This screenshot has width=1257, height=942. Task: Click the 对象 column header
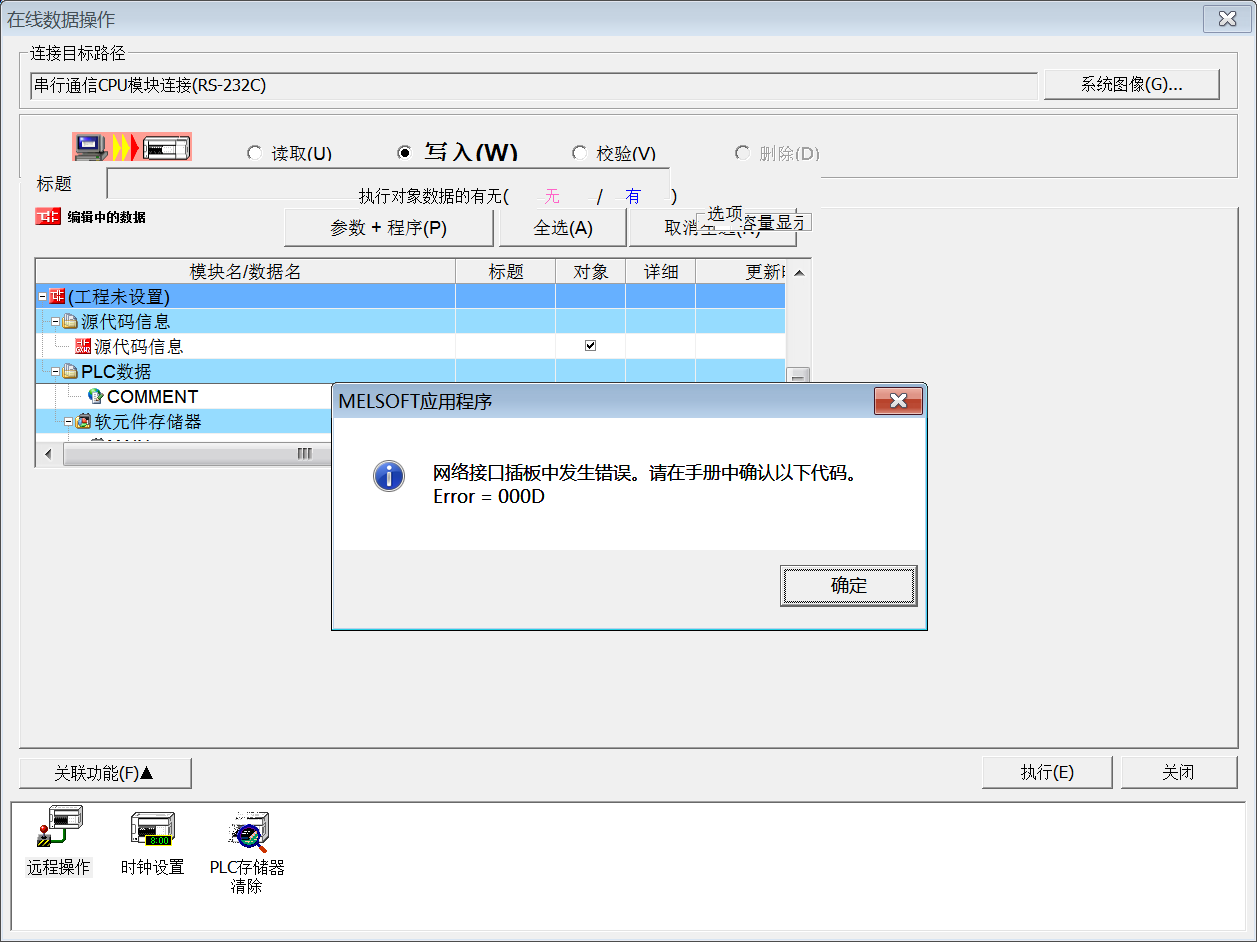point(590,272)
